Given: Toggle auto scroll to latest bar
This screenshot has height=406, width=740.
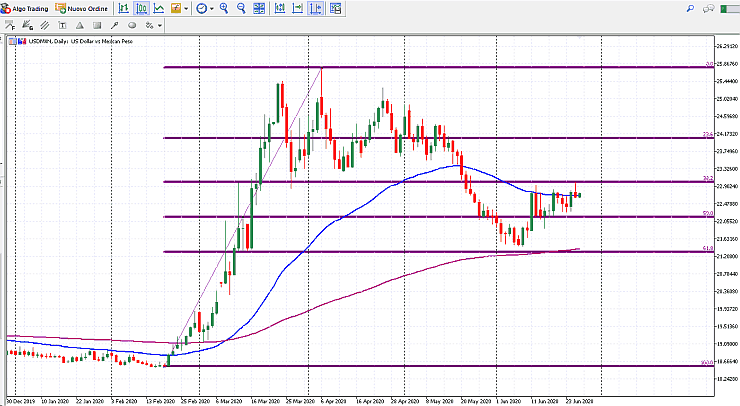Looking at the screenshot, I should click(x=297, y=8).
